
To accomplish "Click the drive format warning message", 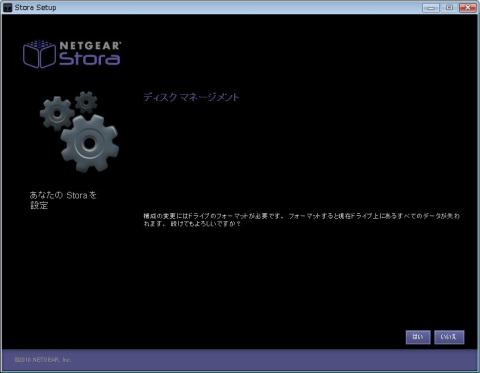I will click(302, 220).
